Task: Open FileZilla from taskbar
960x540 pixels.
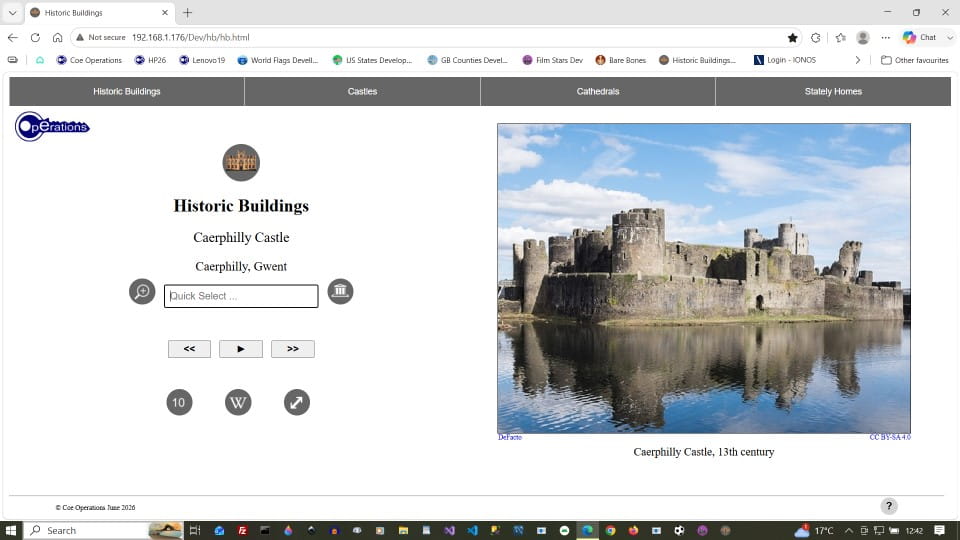Action: point(242,530)
